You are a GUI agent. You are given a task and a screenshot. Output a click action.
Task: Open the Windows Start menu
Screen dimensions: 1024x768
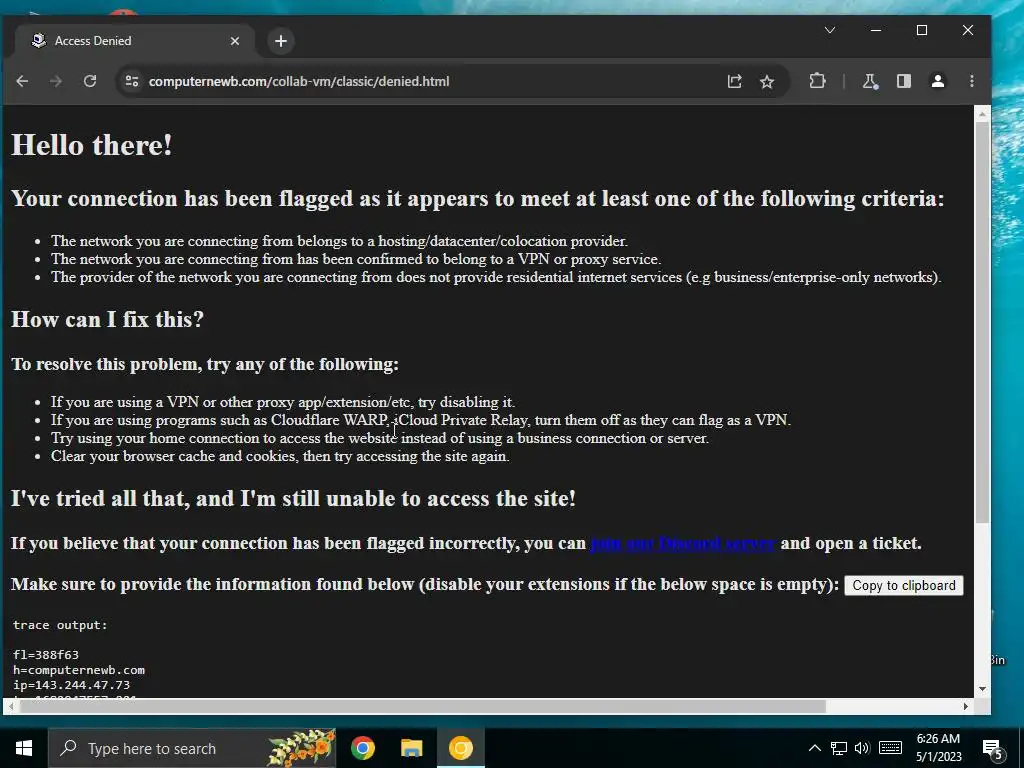point(24,748)
